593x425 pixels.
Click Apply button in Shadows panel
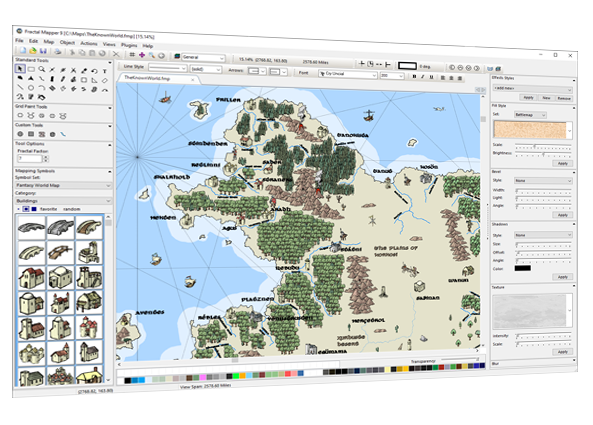point(563,277)
